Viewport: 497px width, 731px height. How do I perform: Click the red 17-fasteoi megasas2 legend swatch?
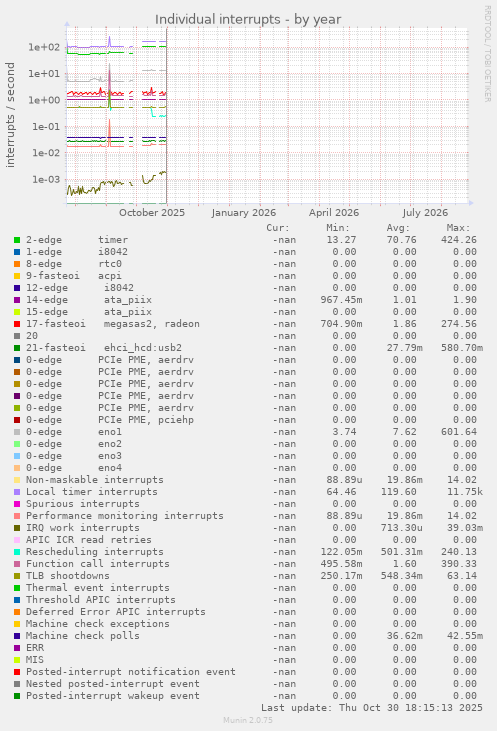(17, 324)
